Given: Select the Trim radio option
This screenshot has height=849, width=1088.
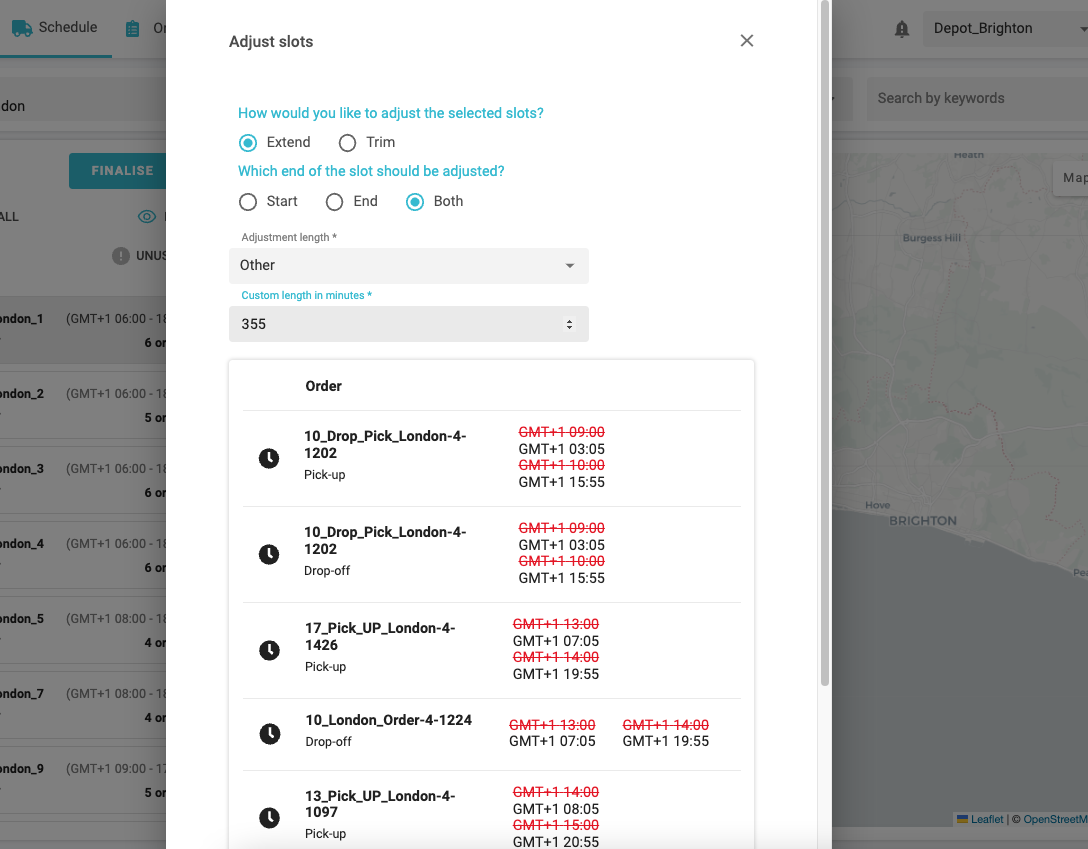Looking at the screenshot, I should (x=347, y=143).
